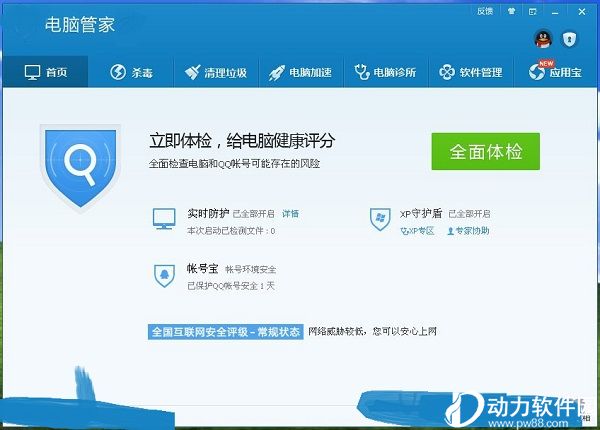This screenshot has width=600, height=430.
Task: Click the 实时防护 heading text
Action: pos(208,213)
